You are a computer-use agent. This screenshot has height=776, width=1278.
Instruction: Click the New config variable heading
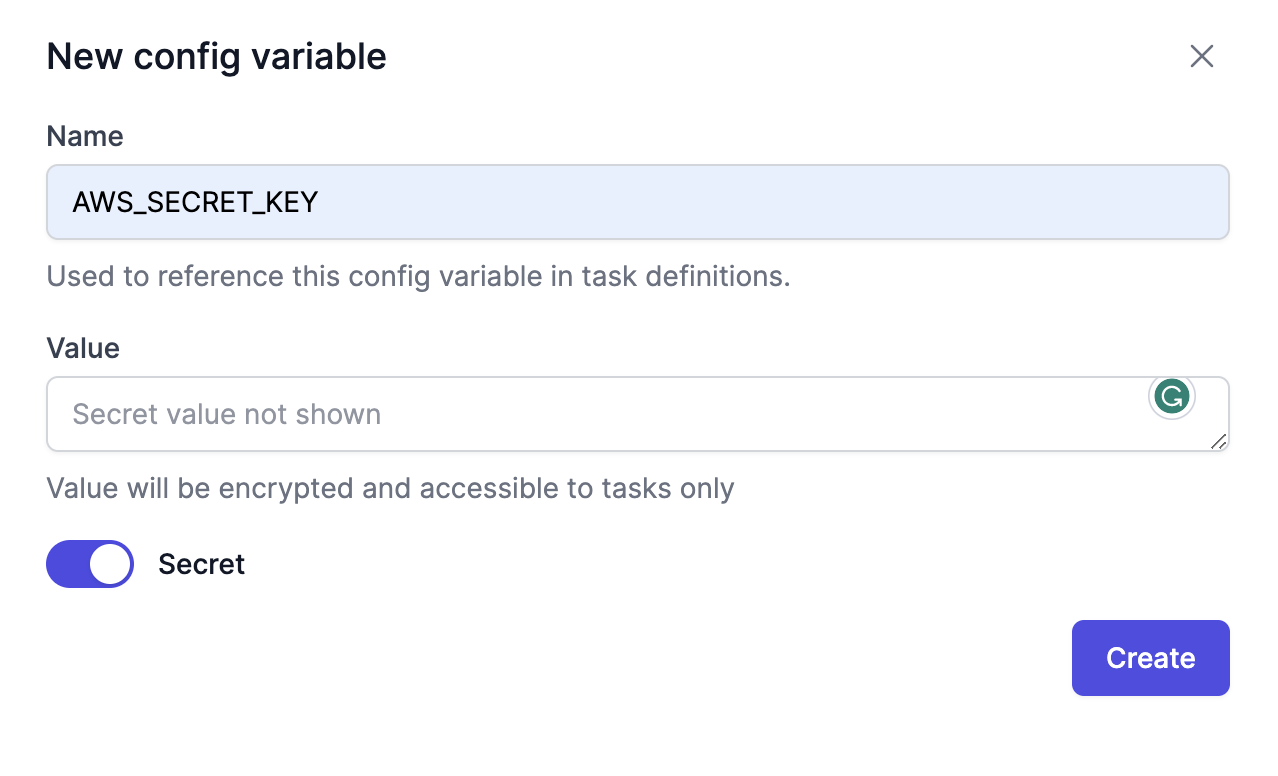pyautogui.click(x=216, y=56)
